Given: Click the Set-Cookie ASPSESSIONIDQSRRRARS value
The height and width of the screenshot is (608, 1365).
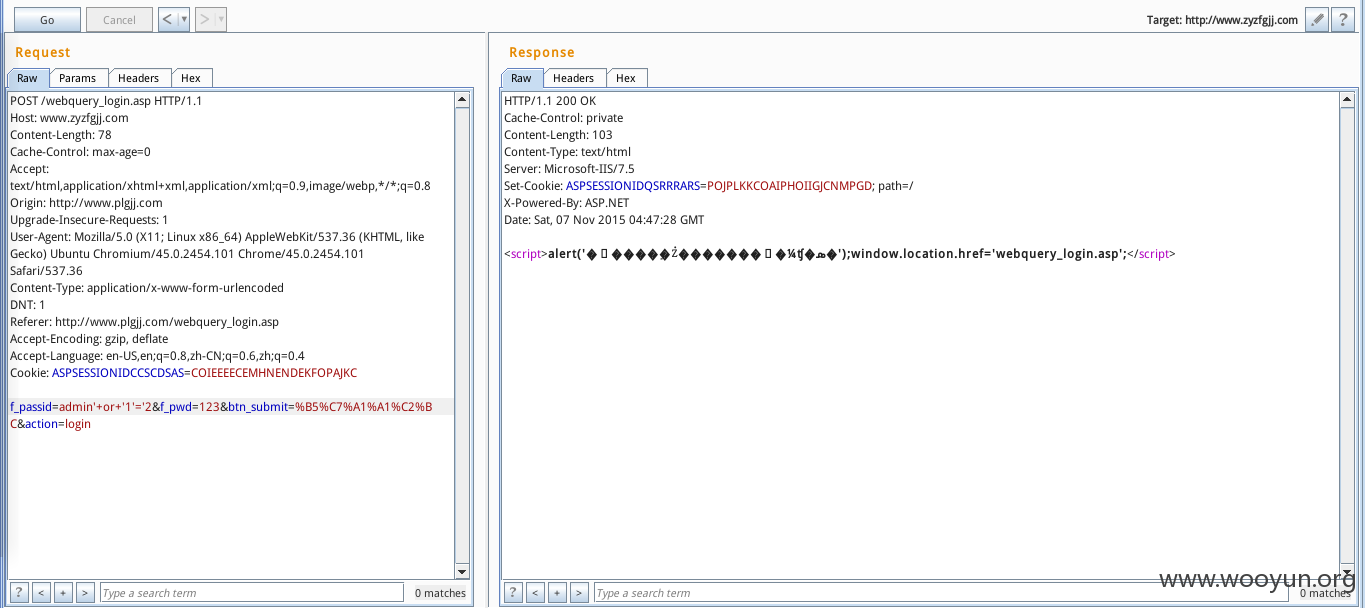Looking at the screenshot, I should coord(790,186).
